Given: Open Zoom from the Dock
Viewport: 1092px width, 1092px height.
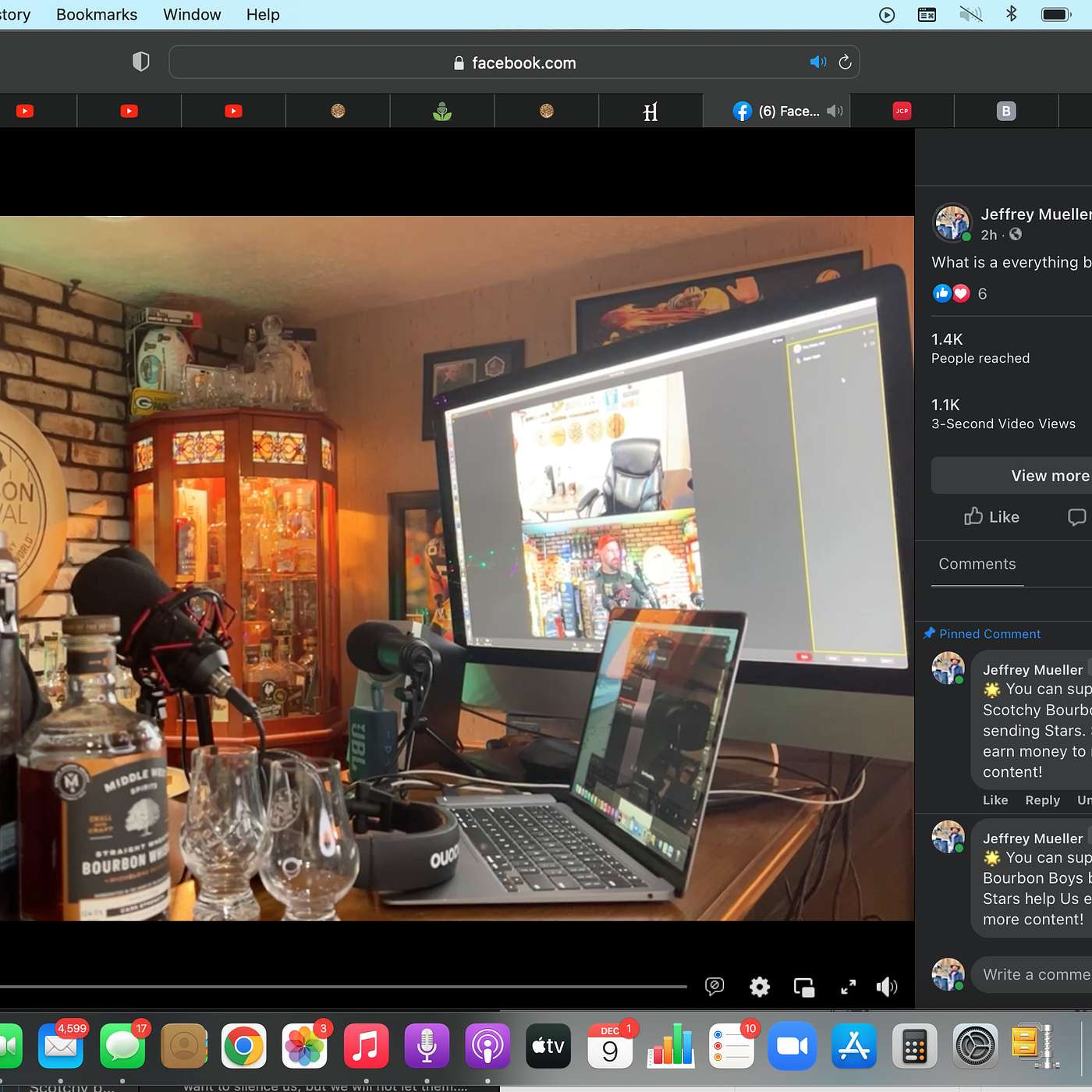Looking at the screenshot, I should coord(792,1046).
